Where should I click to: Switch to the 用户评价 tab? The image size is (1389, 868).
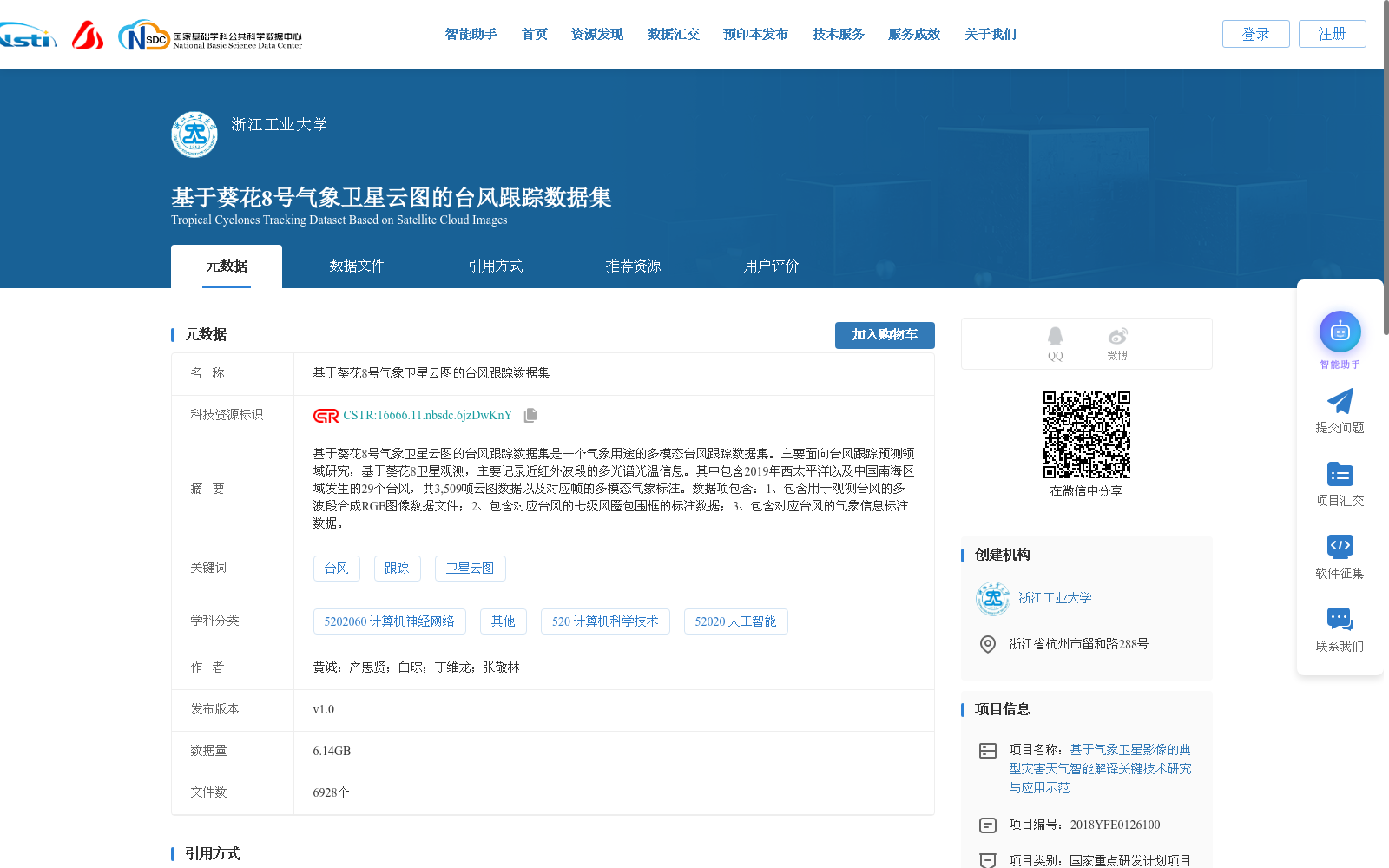click(x=771, y=266)
